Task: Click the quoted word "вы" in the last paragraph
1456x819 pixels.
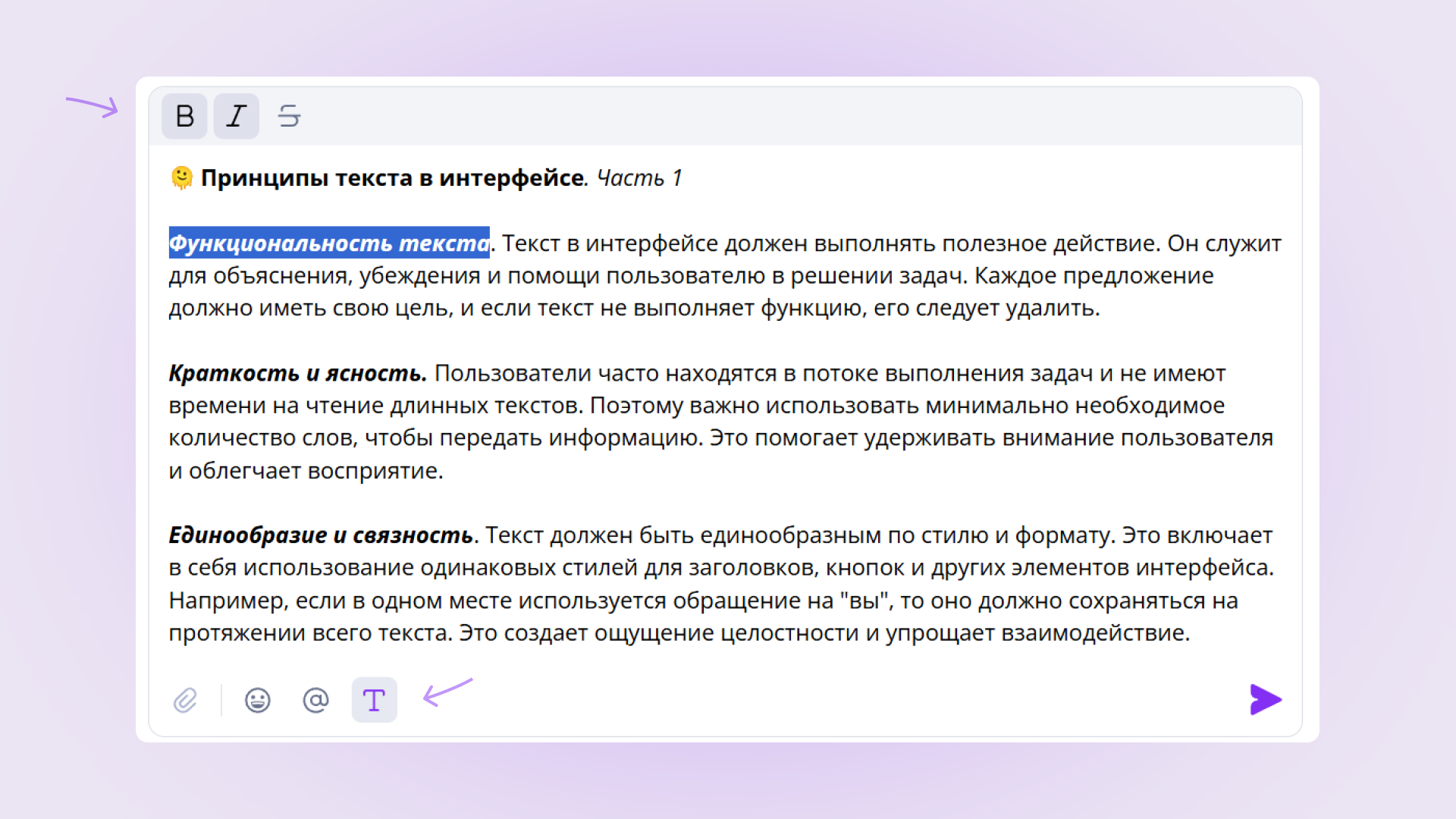Action: tap(864, 601)
